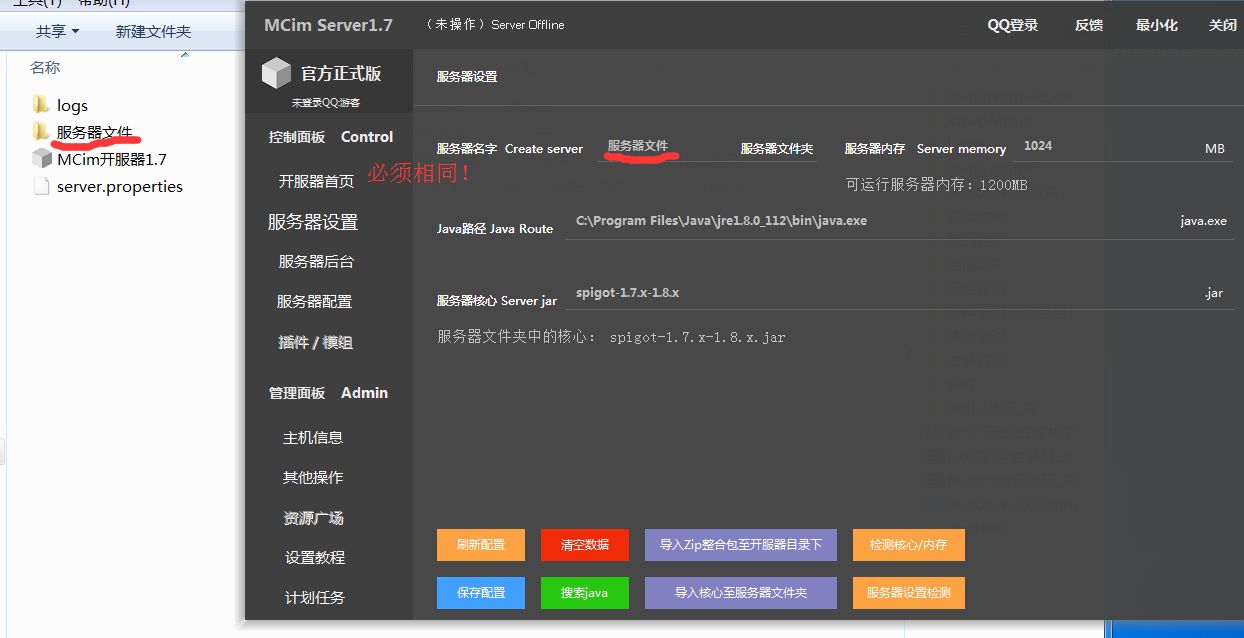Click the .jar suffix label

pyautogui.click(x=1214, y=293)
